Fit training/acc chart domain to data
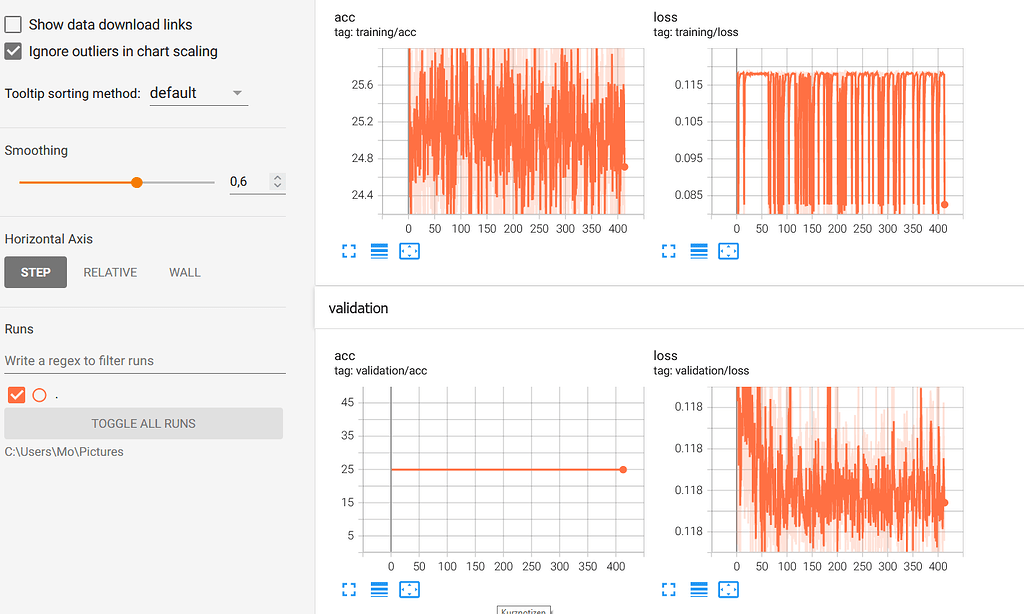This screenshot has height=614, width=1024. pyautogui.click(x=409, y=251)
